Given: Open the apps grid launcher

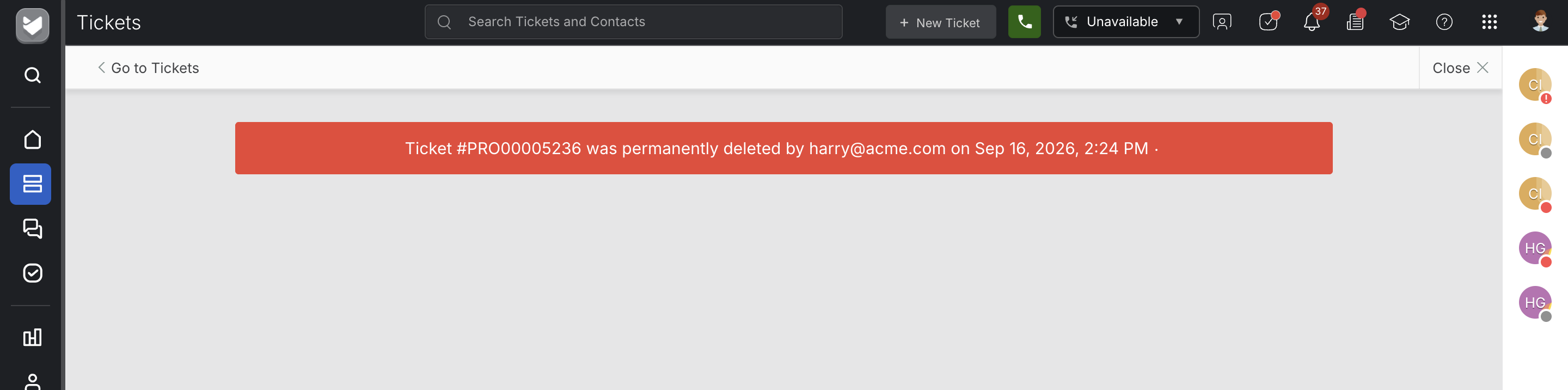Looking at the screenshot, I should [x=1489, y=22].
